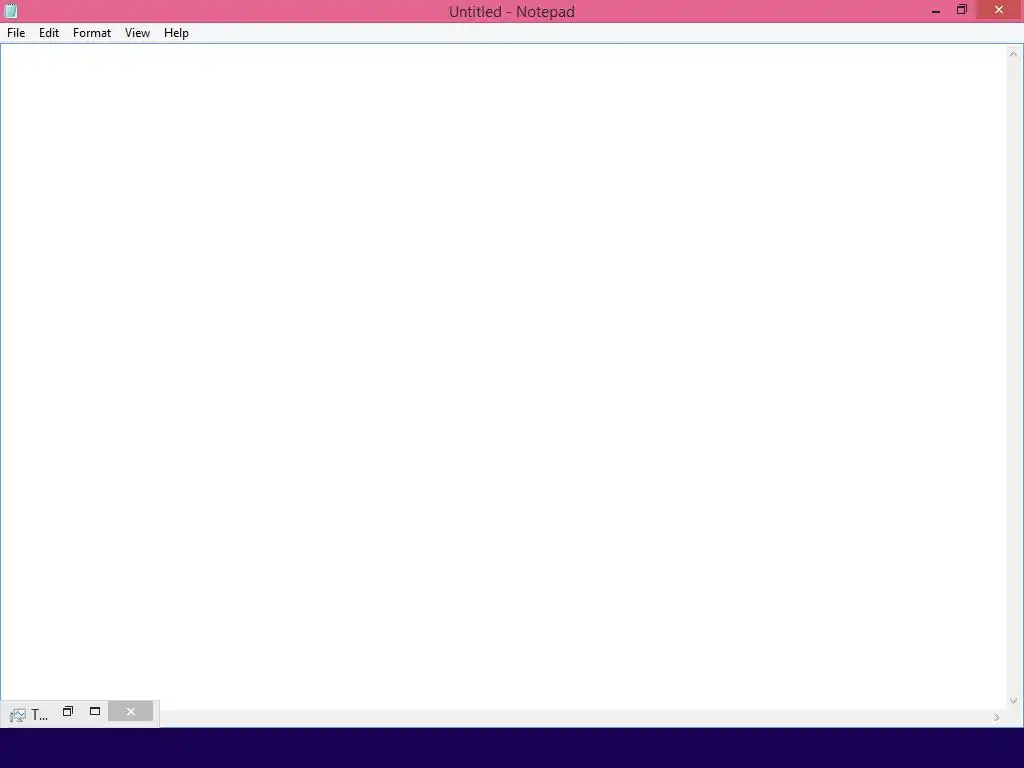
Task: Click the vertical scrollbar up arrow
Action: pos(1013,54)
